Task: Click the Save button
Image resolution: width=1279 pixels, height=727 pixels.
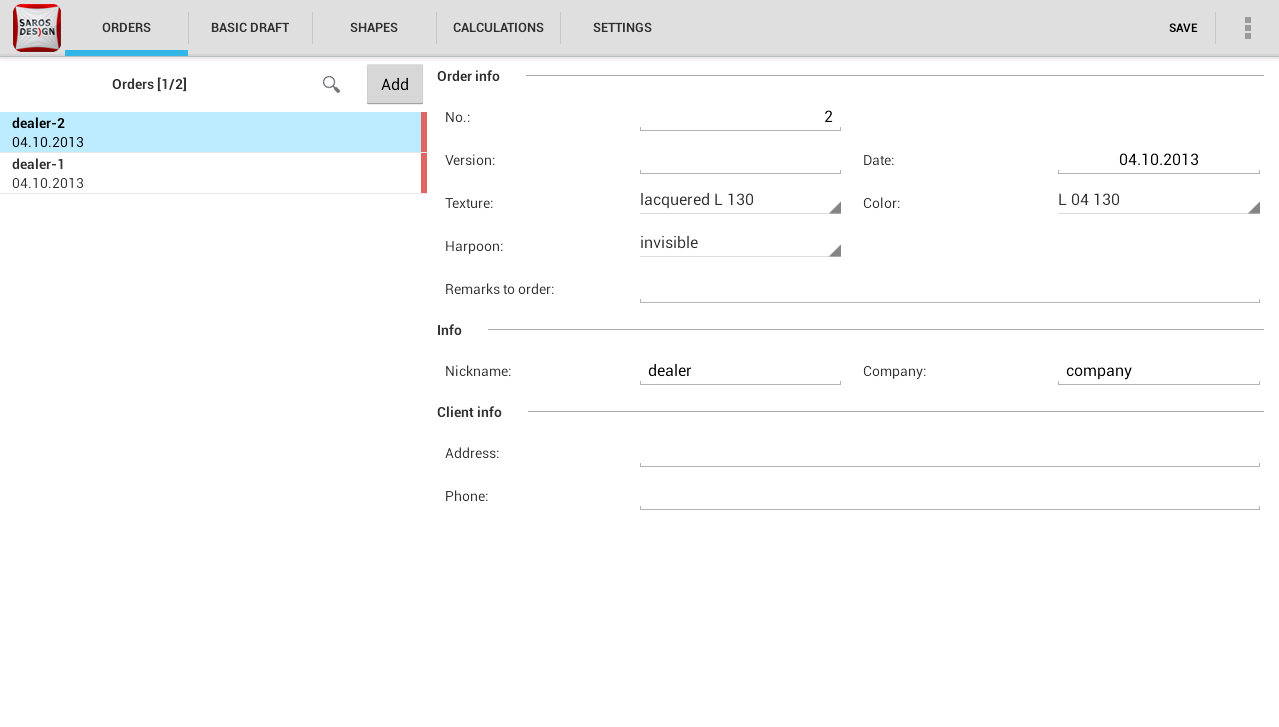Action: (x=1183, y=28)
